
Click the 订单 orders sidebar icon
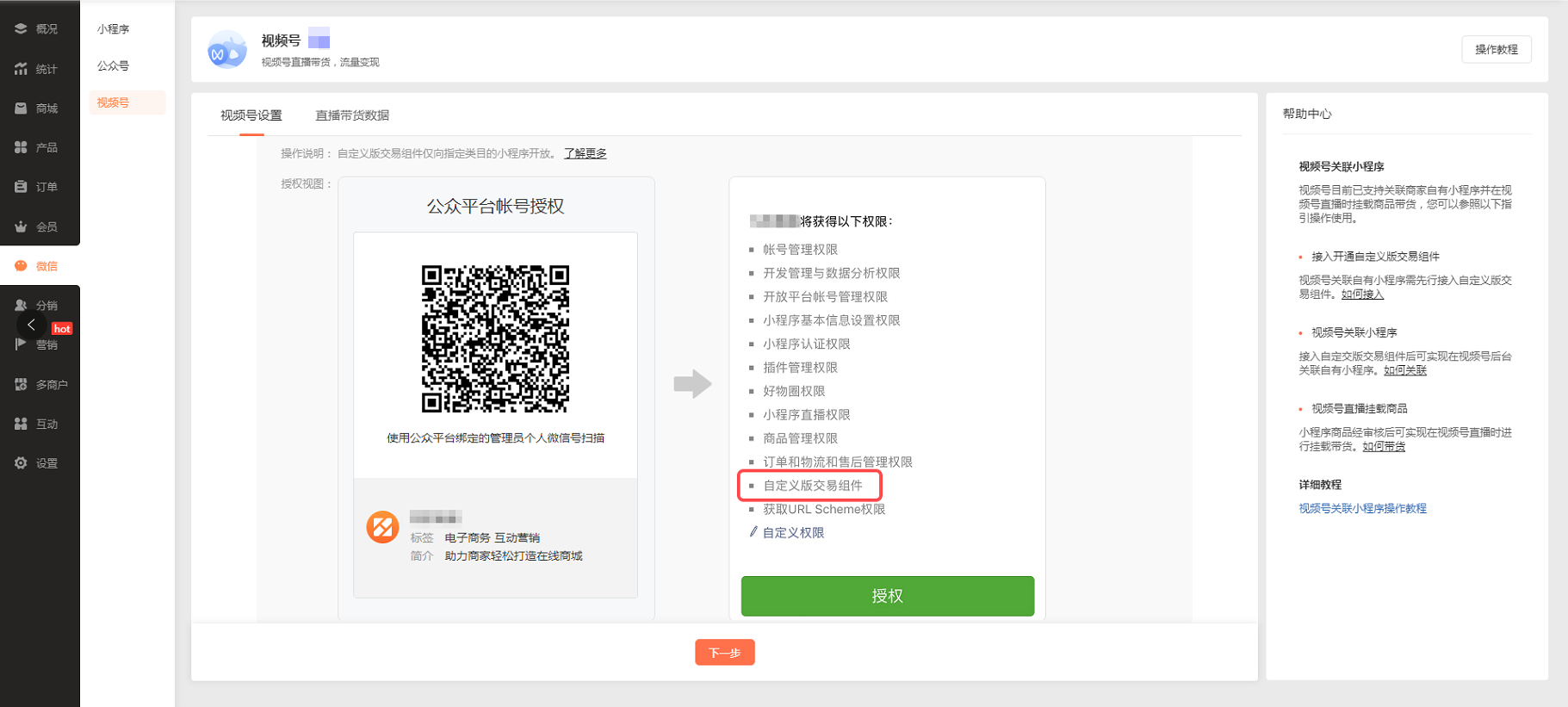[x=21, y=187]
